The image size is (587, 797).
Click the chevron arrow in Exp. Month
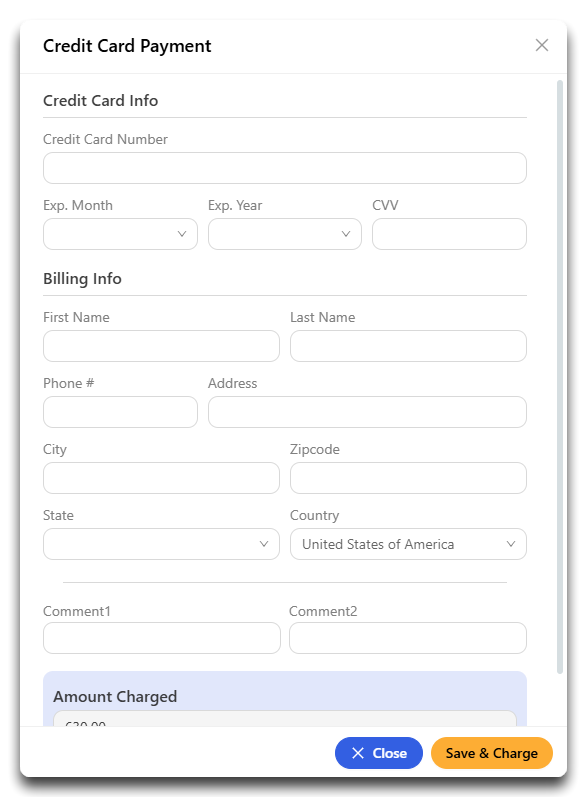coord(181,234)
